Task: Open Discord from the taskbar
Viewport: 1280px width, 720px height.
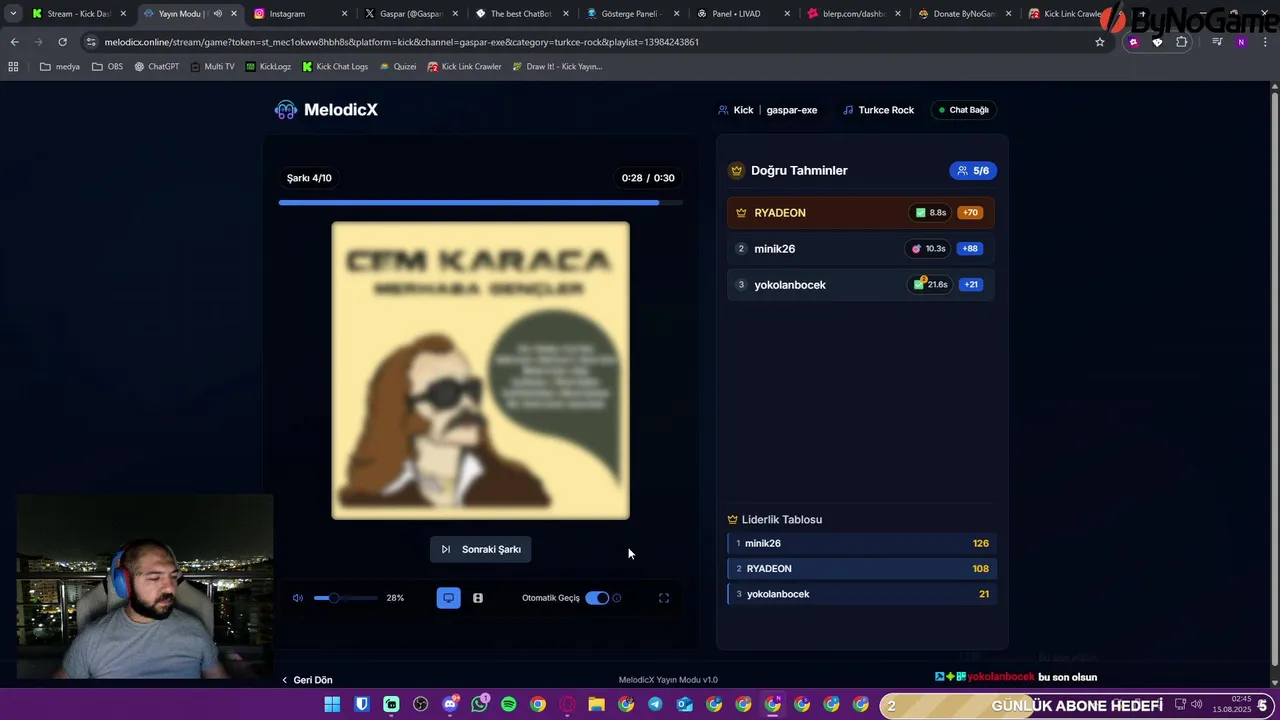Action: 450,705
